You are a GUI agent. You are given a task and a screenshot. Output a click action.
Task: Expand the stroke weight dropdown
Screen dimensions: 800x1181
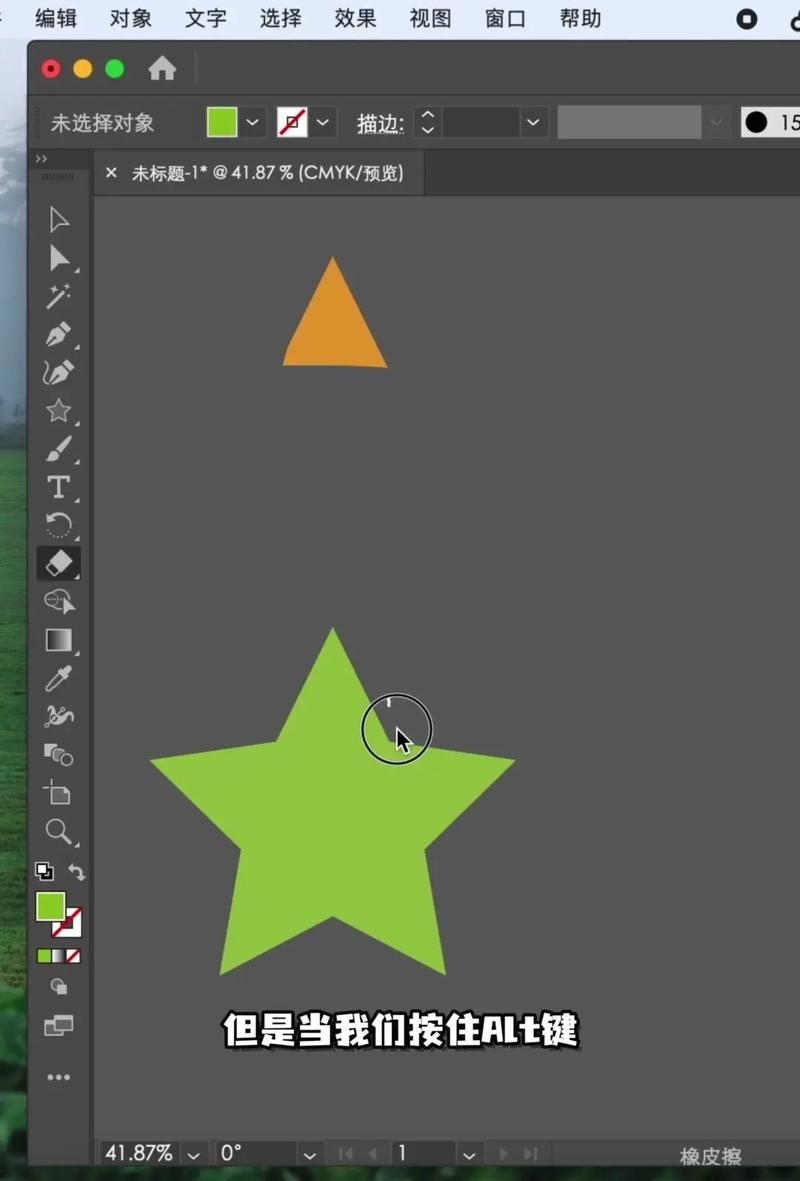pos(533,122)
